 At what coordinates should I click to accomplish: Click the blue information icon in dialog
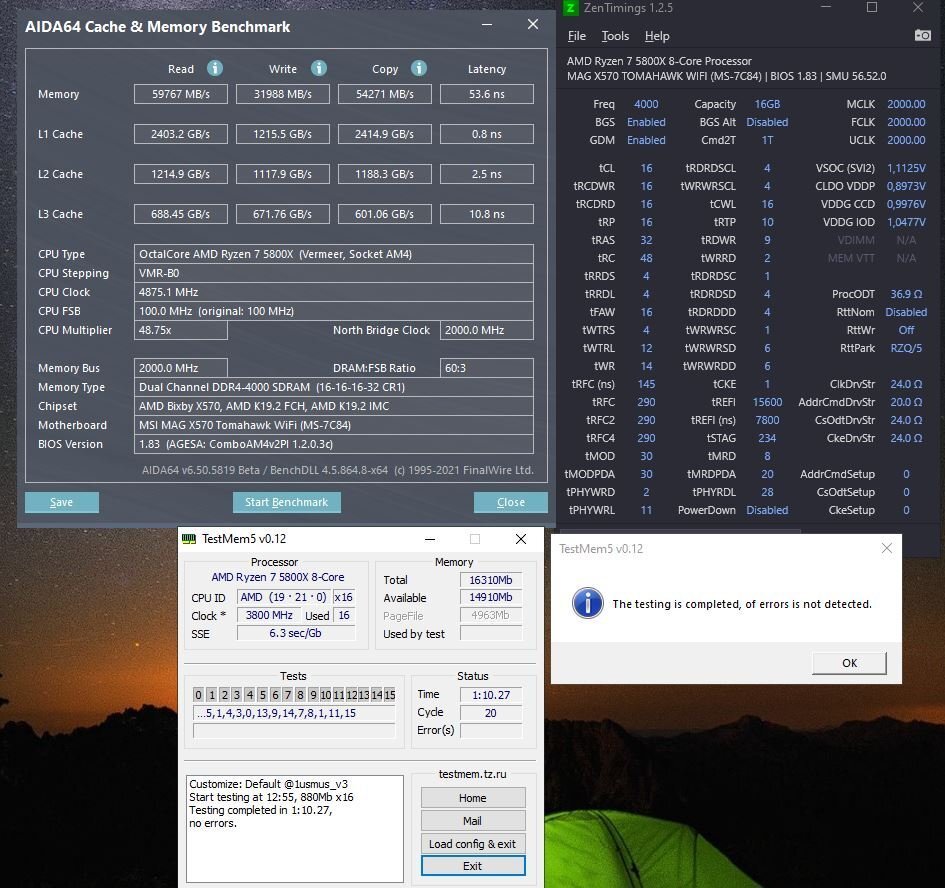click(x=587, y=603)
